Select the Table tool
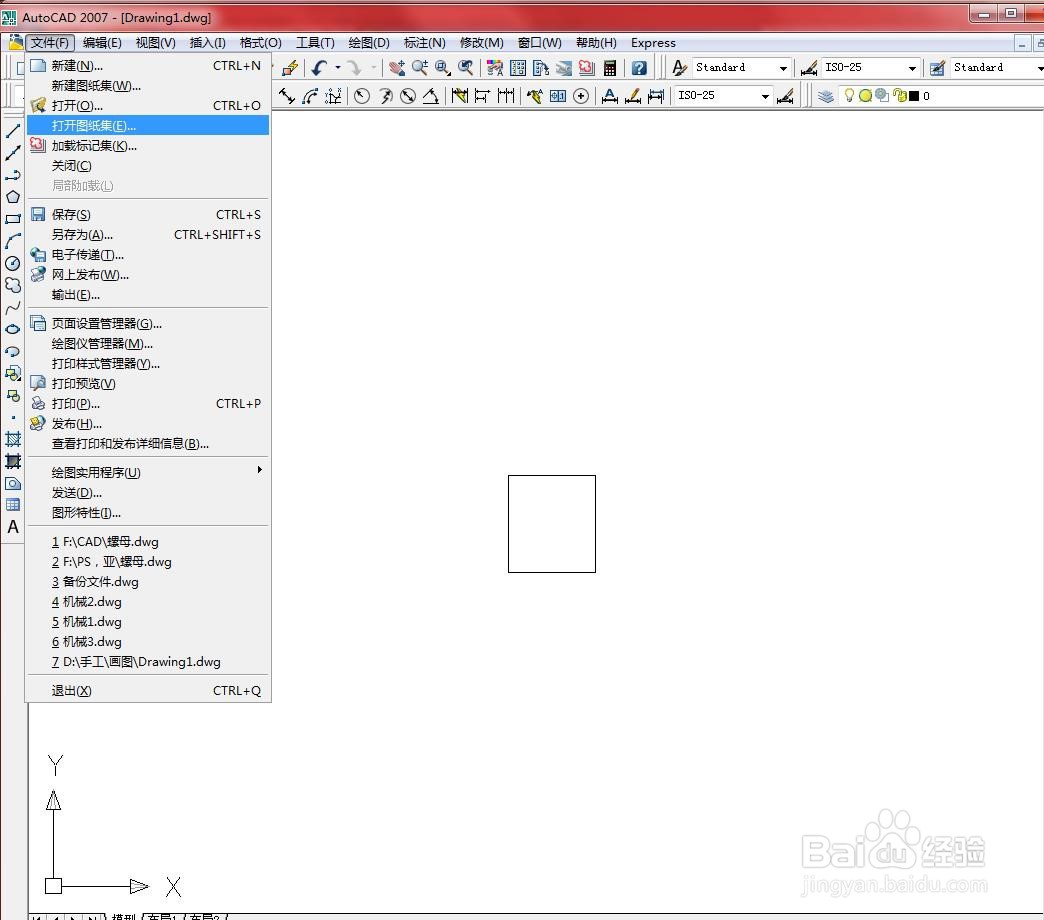 pyautogui.click(x=13, y=505)
